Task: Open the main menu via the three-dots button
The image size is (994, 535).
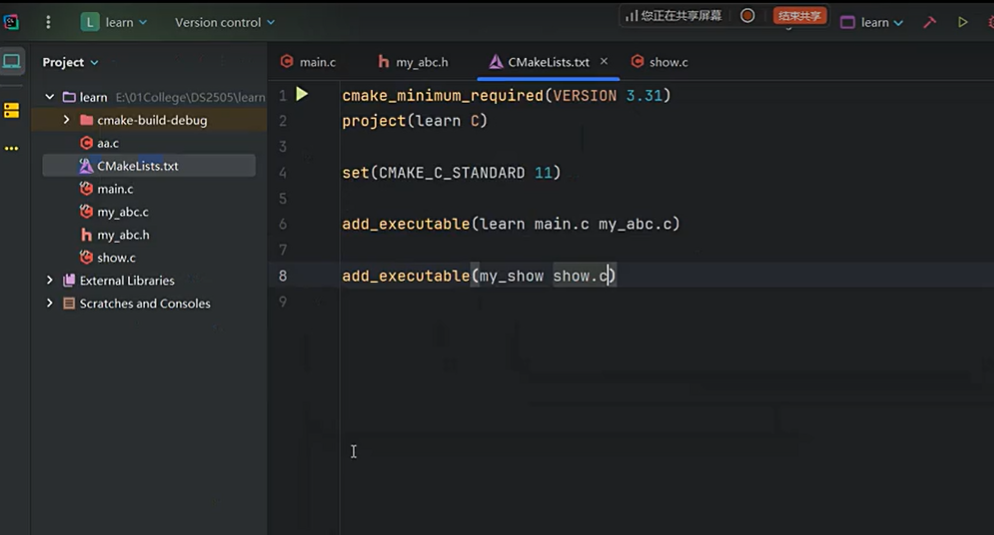Action: (x=48, y=22)
